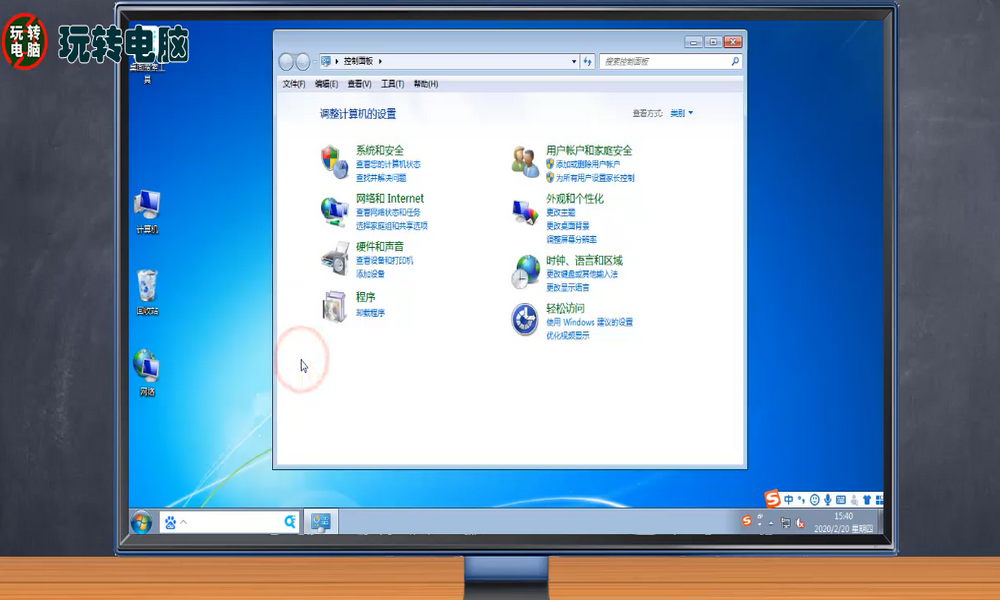Viewport: 1000px width, 600px height.
Task: Expand the breadcrumb arrow after 控制面板
Action: [380, 61]
